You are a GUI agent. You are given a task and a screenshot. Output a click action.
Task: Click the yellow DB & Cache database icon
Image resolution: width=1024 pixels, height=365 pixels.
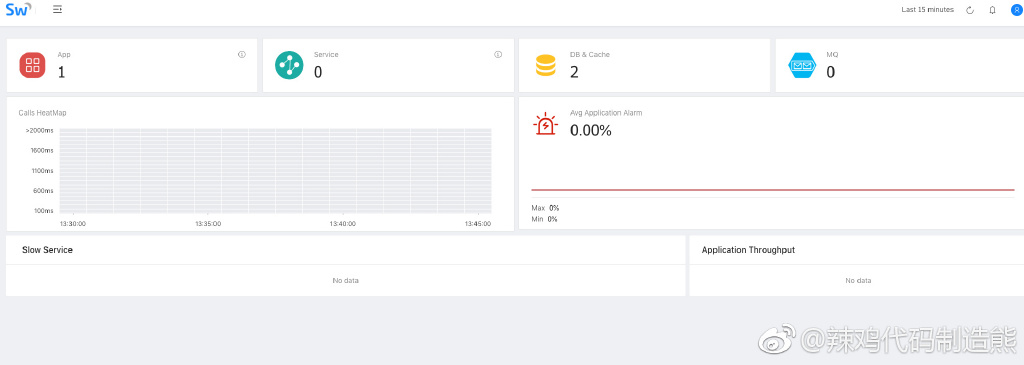click(545, 65)
